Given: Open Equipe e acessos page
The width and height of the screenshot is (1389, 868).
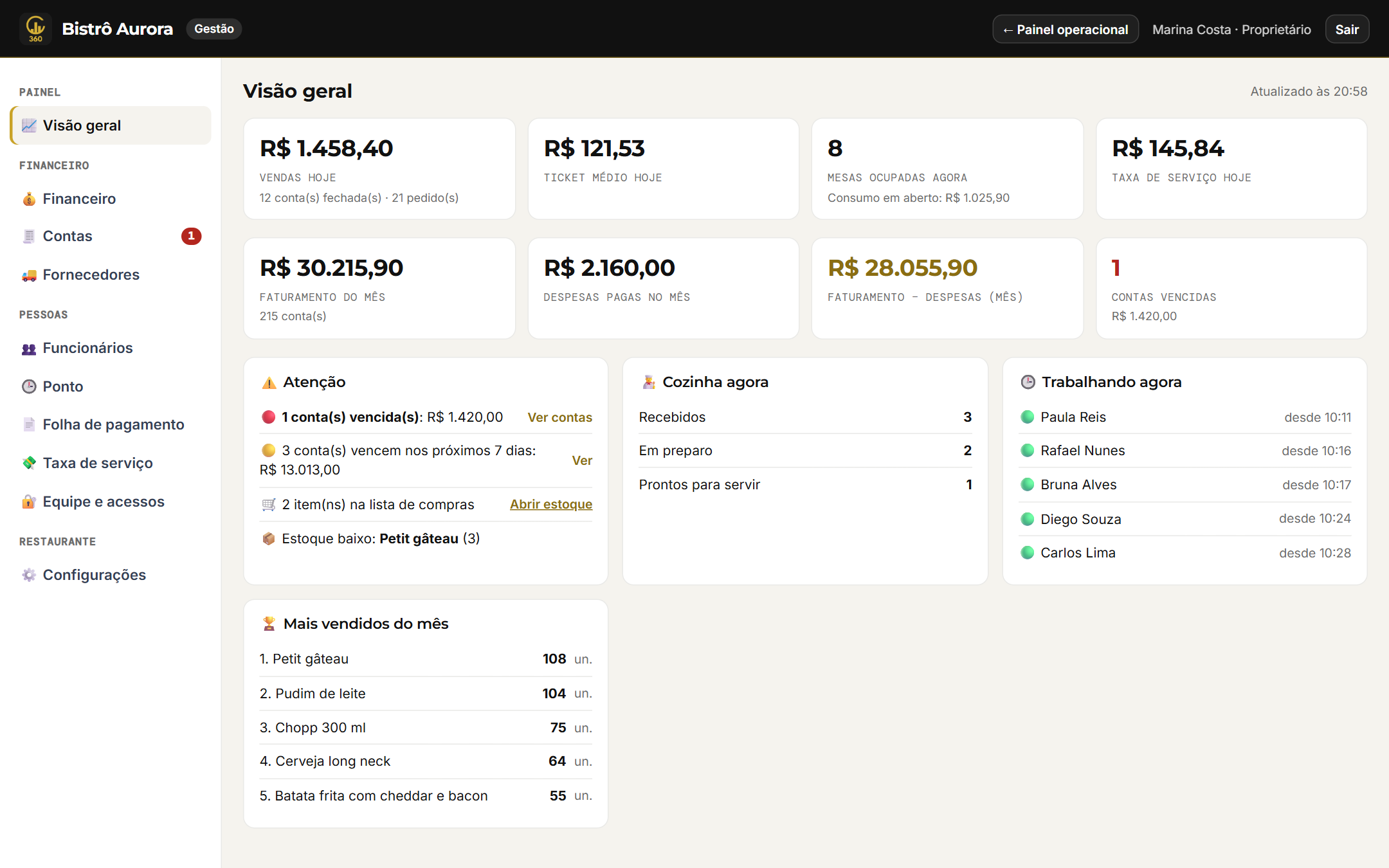Looking at the screenshot, I should (x=111, y=502).
